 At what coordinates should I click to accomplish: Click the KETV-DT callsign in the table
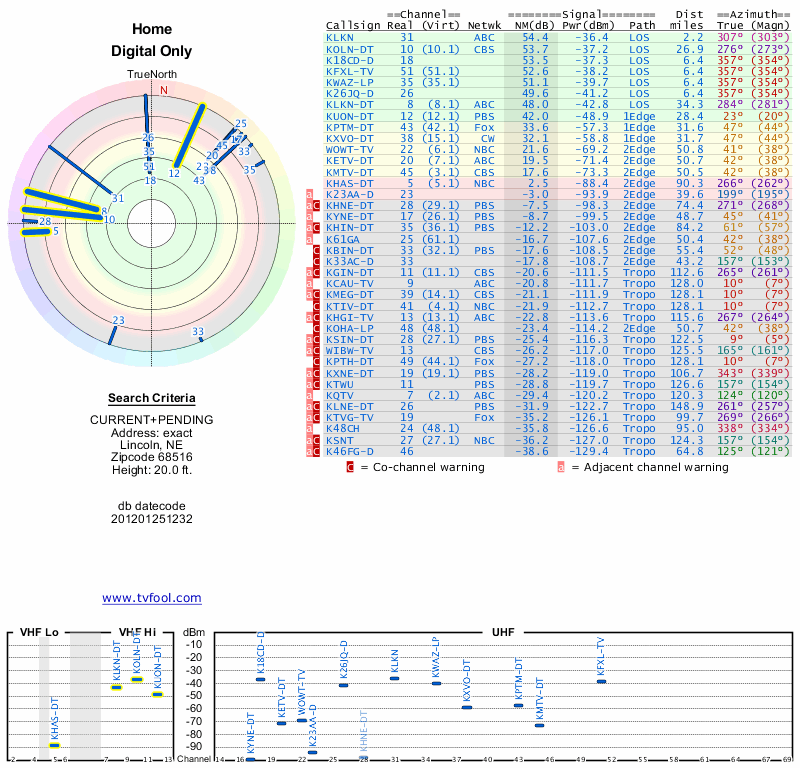pos(350,161)
